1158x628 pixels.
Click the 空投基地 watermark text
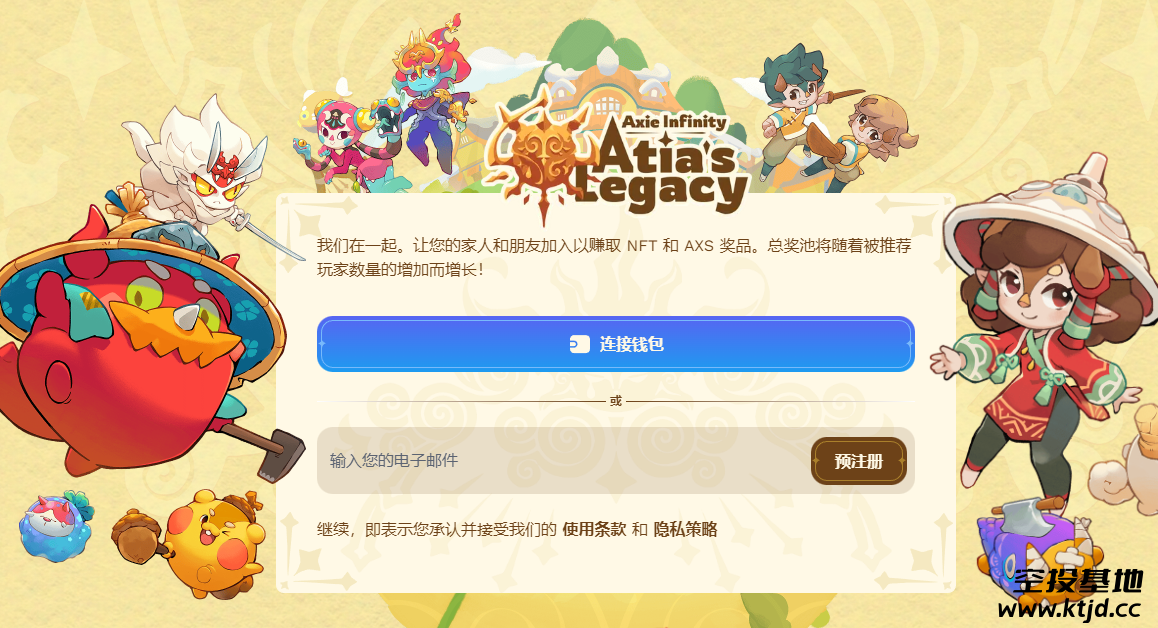(x=1078, y=581)
